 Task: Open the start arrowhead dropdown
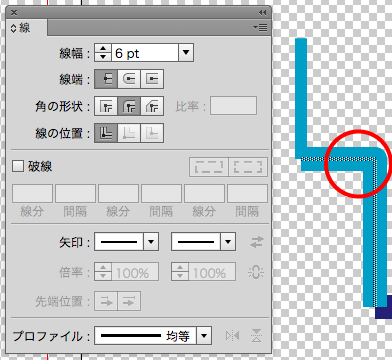[151, 241]
